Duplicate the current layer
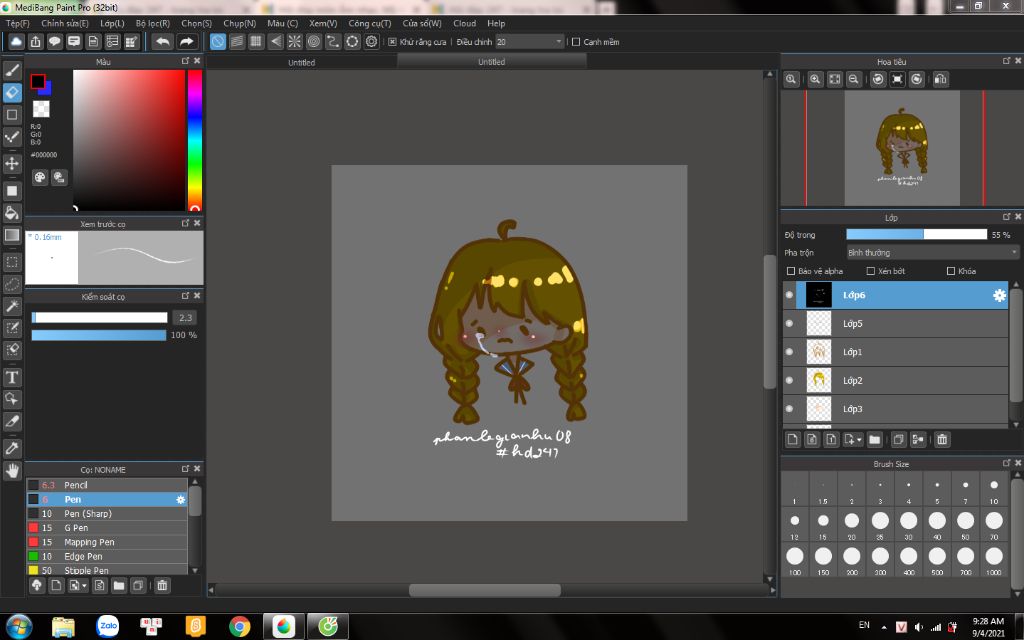 coord(899,440)
